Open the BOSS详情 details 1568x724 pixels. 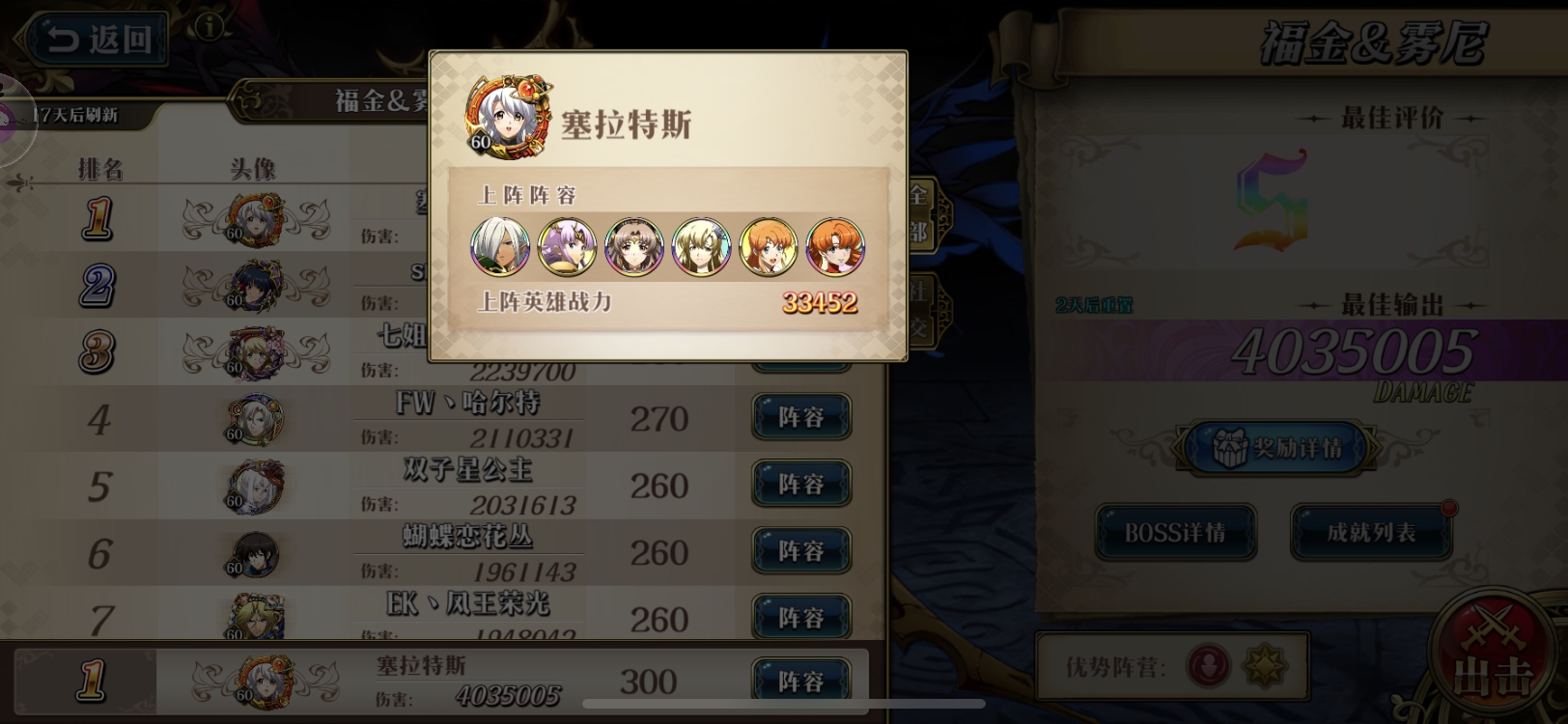pos(1175,532)
